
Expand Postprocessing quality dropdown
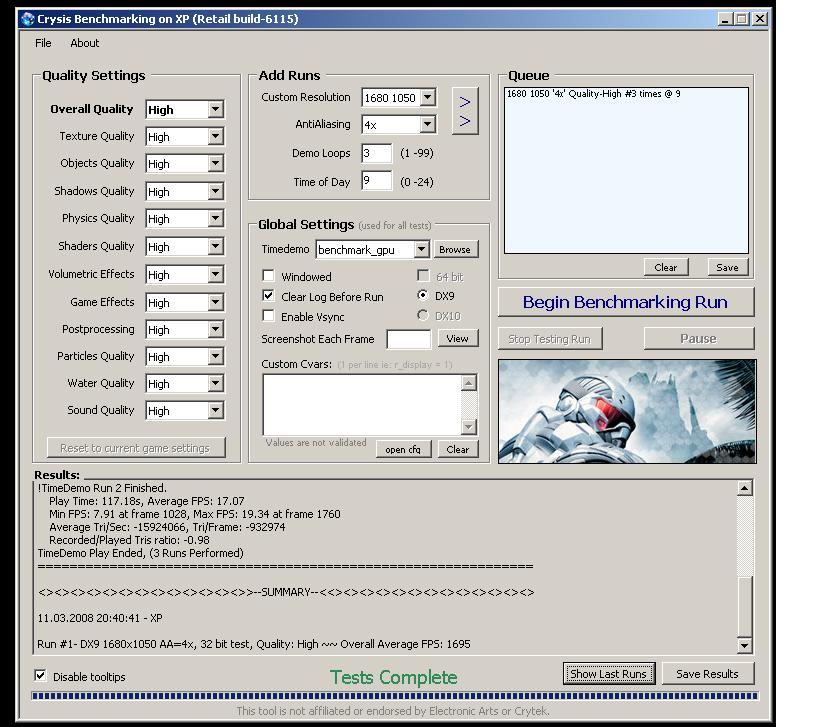[x=215, y=329]
